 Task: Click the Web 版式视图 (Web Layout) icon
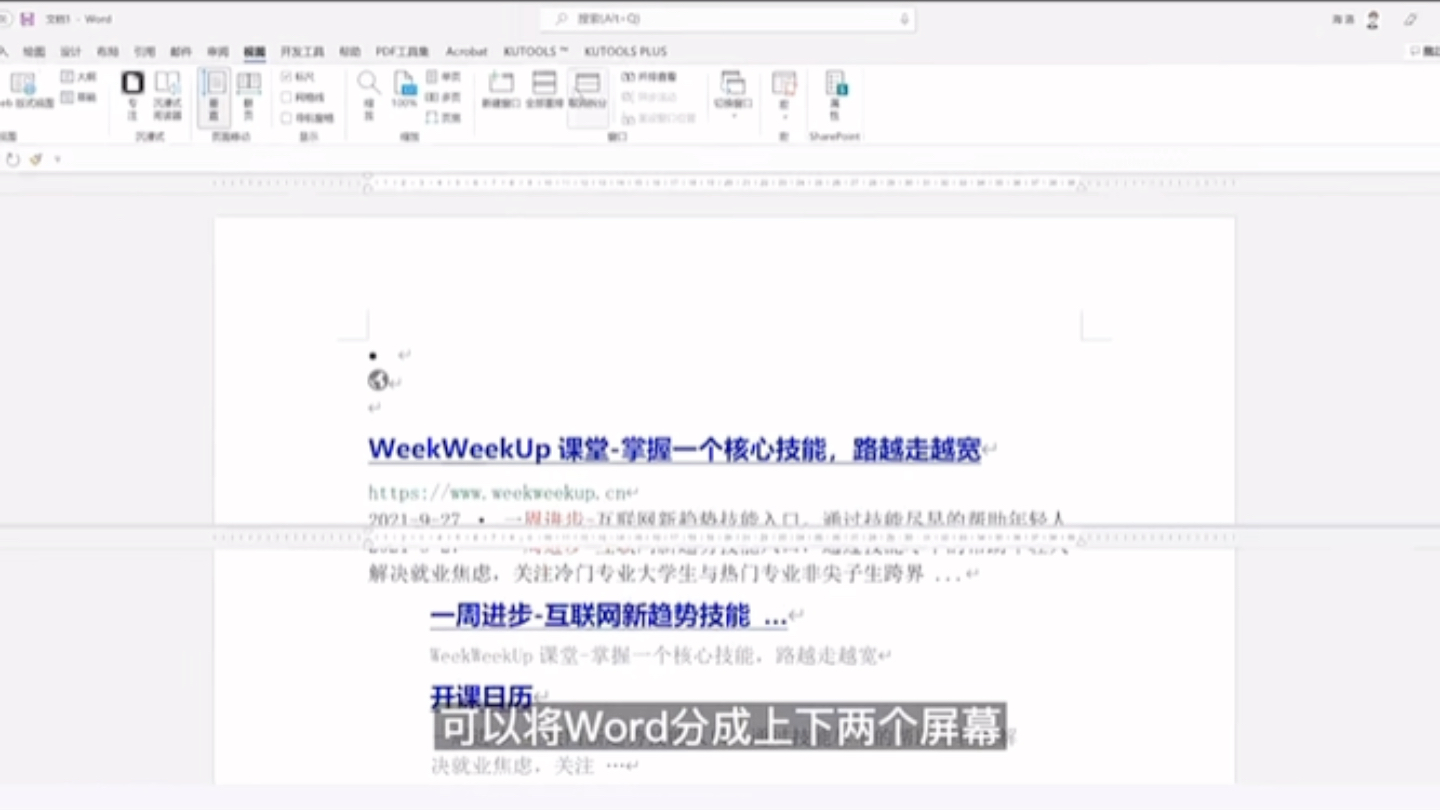(24, 90)
